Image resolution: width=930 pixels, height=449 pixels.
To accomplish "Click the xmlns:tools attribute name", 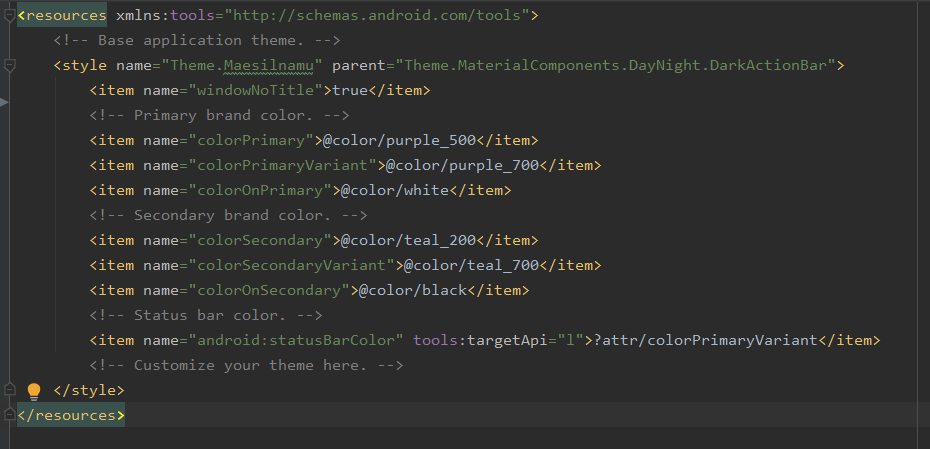I will click(x=165, y=15).
